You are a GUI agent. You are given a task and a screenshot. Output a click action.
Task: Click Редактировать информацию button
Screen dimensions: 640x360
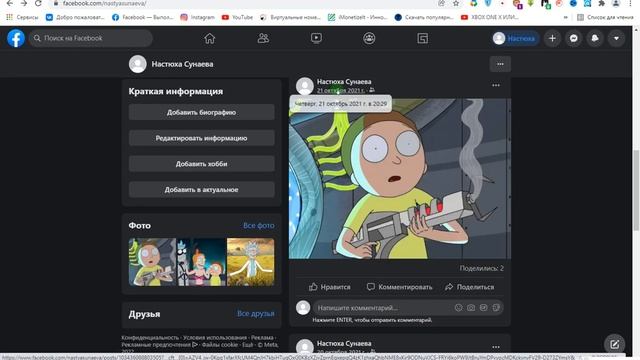point(201,138)
